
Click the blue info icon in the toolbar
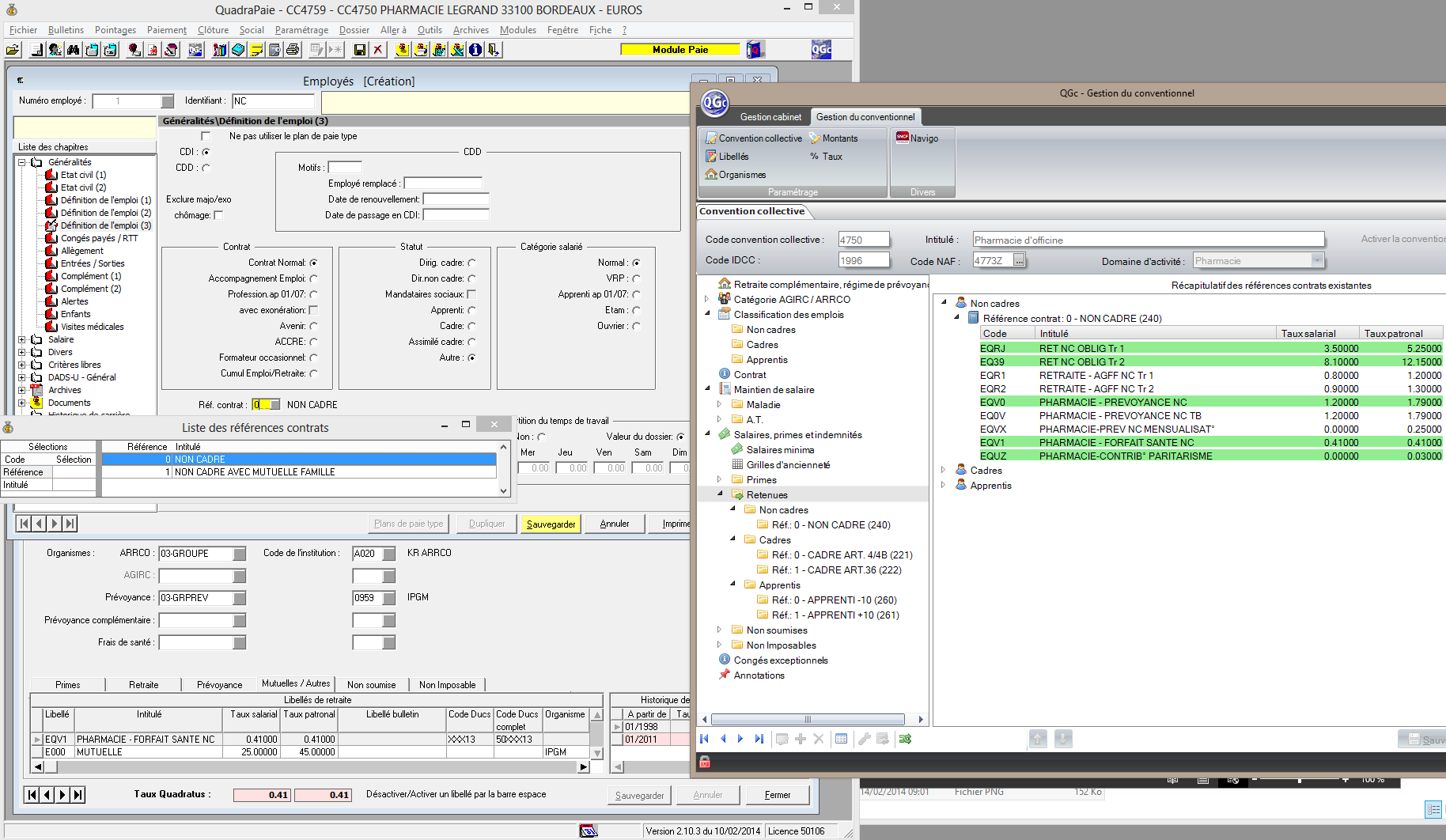(x=475, y=50)
